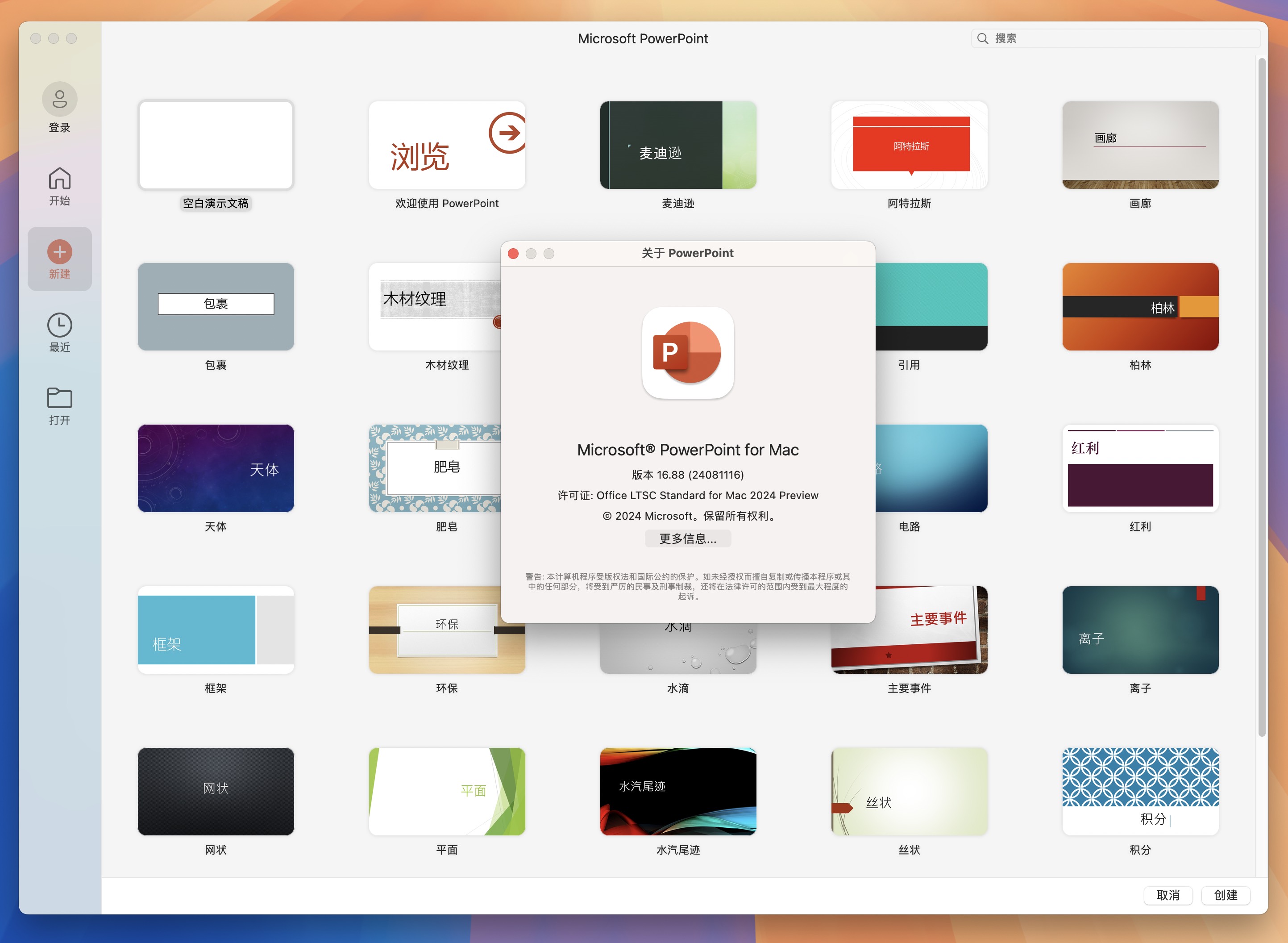Select the 木材纹理 template thumbnail
Image resolution: width=1288 pixels, height=943 pixels.
435,307
